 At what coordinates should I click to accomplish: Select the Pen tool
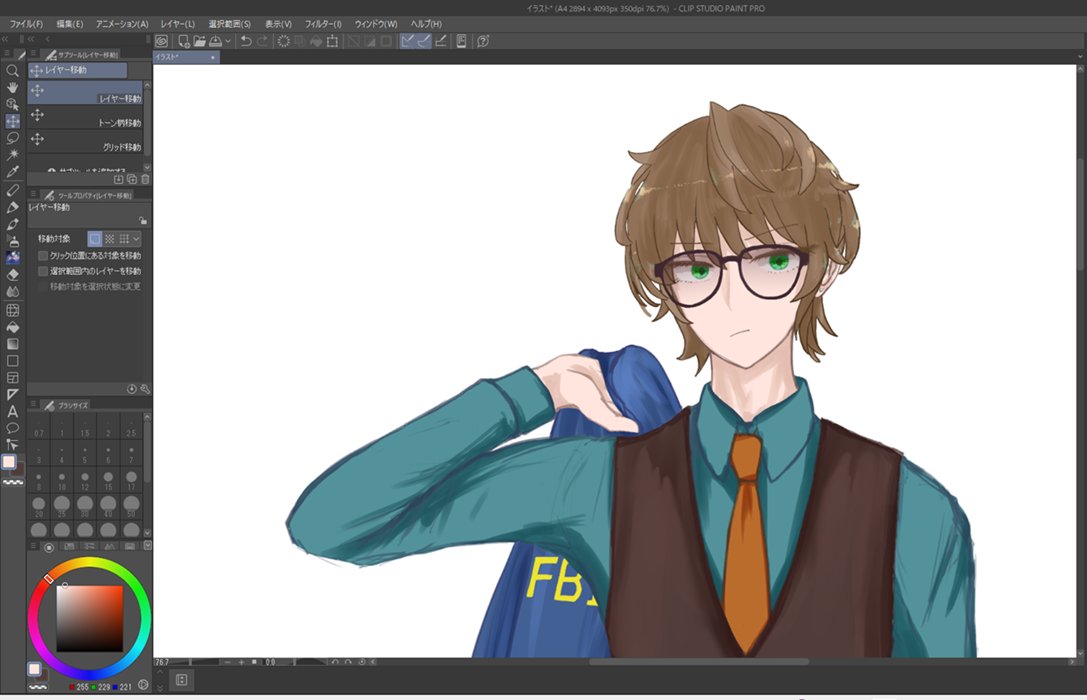[12, 190]
